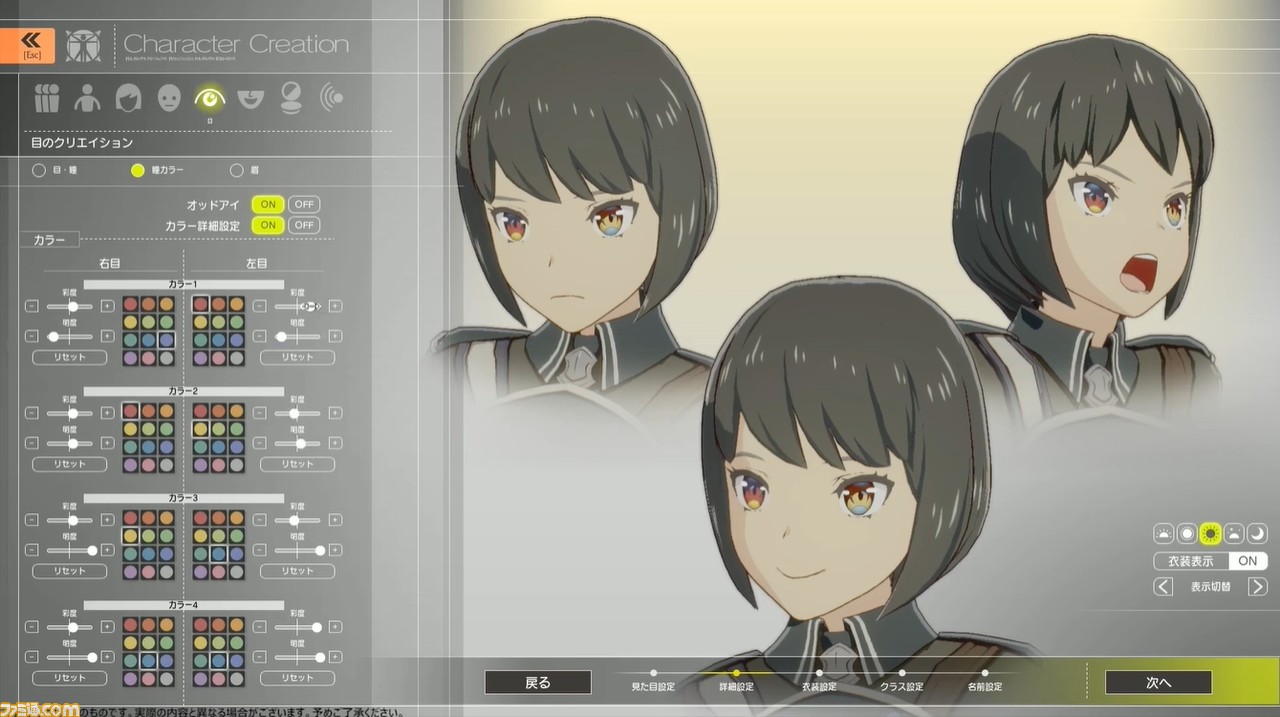The image size is (1280, 717).
Task: Click the right arrow beside 表示切替
Action: [1258, 587]
